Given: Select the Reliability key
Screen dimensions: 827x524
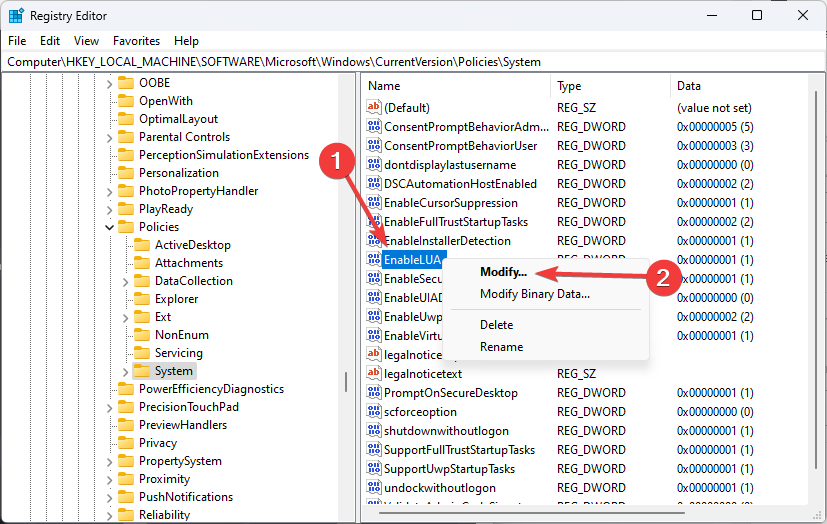Looking at the screenshot, I should 164,515.
